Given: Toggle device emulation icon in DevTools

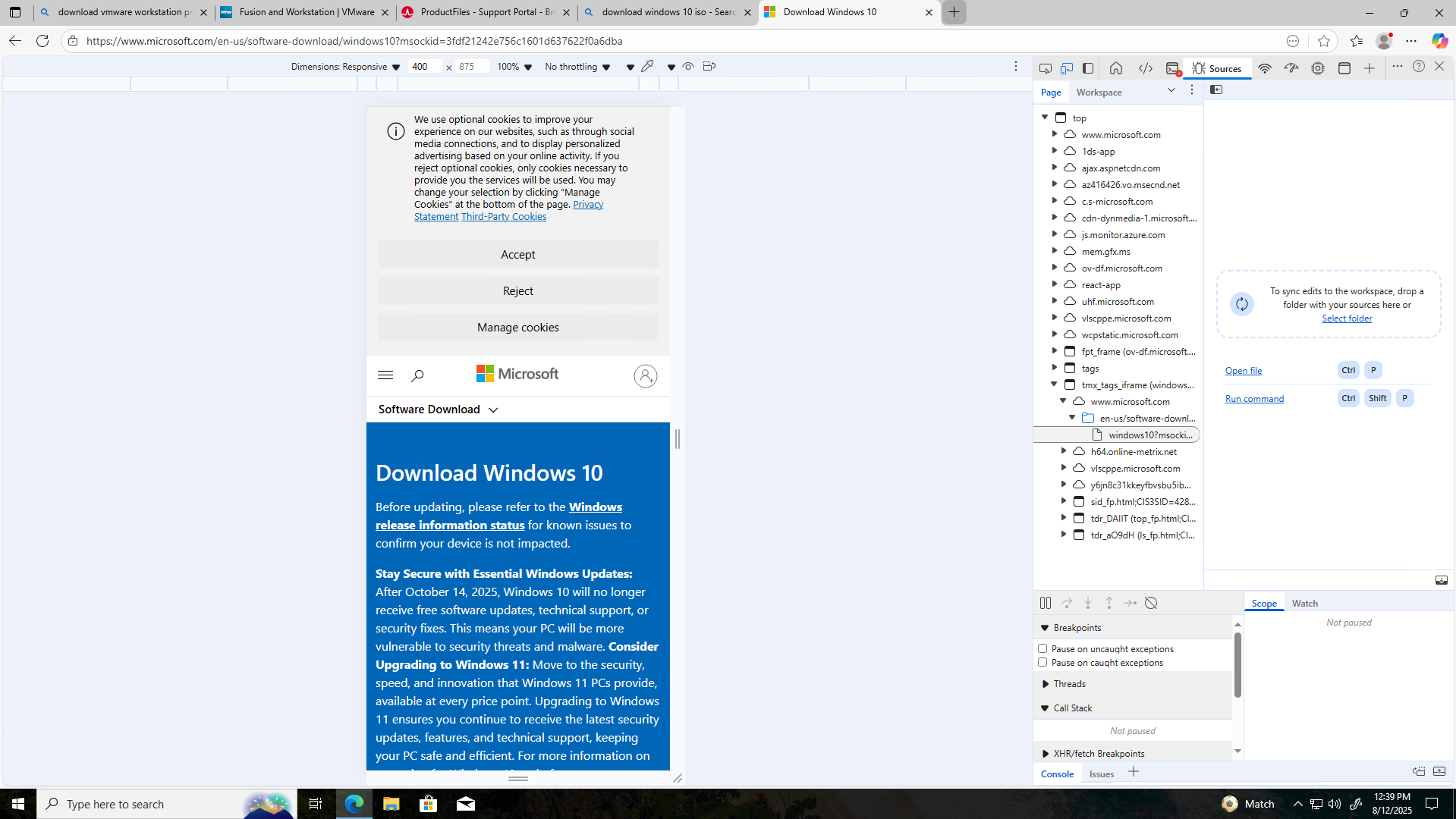Looking at the screenshot, I should tap(1066, 68).
